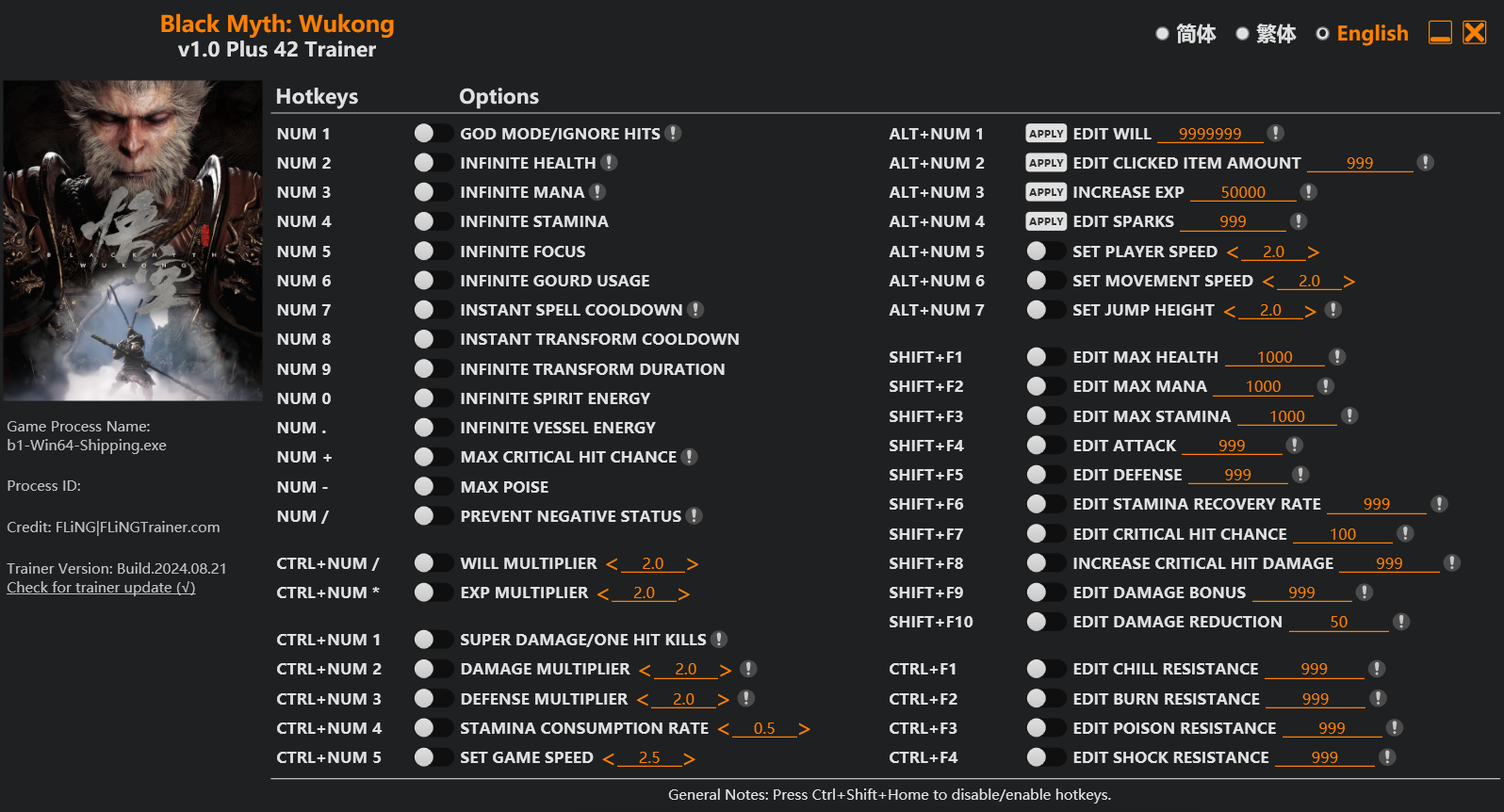Increase Will Multiplier with right arrow

click(693, 564)
